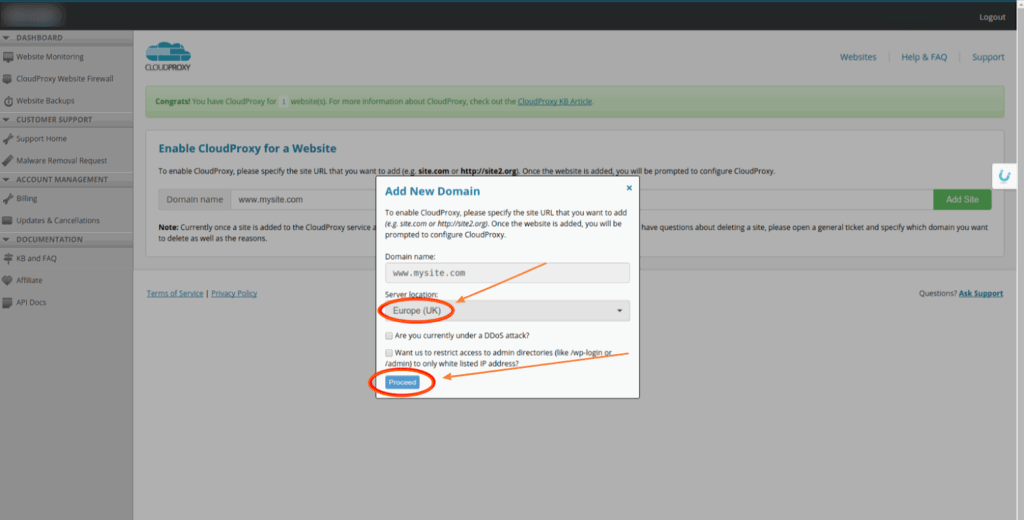Select Malware Removal Request
This screenshot has width=1024, height=520.
pyautogui.click(x=61, y=161)
